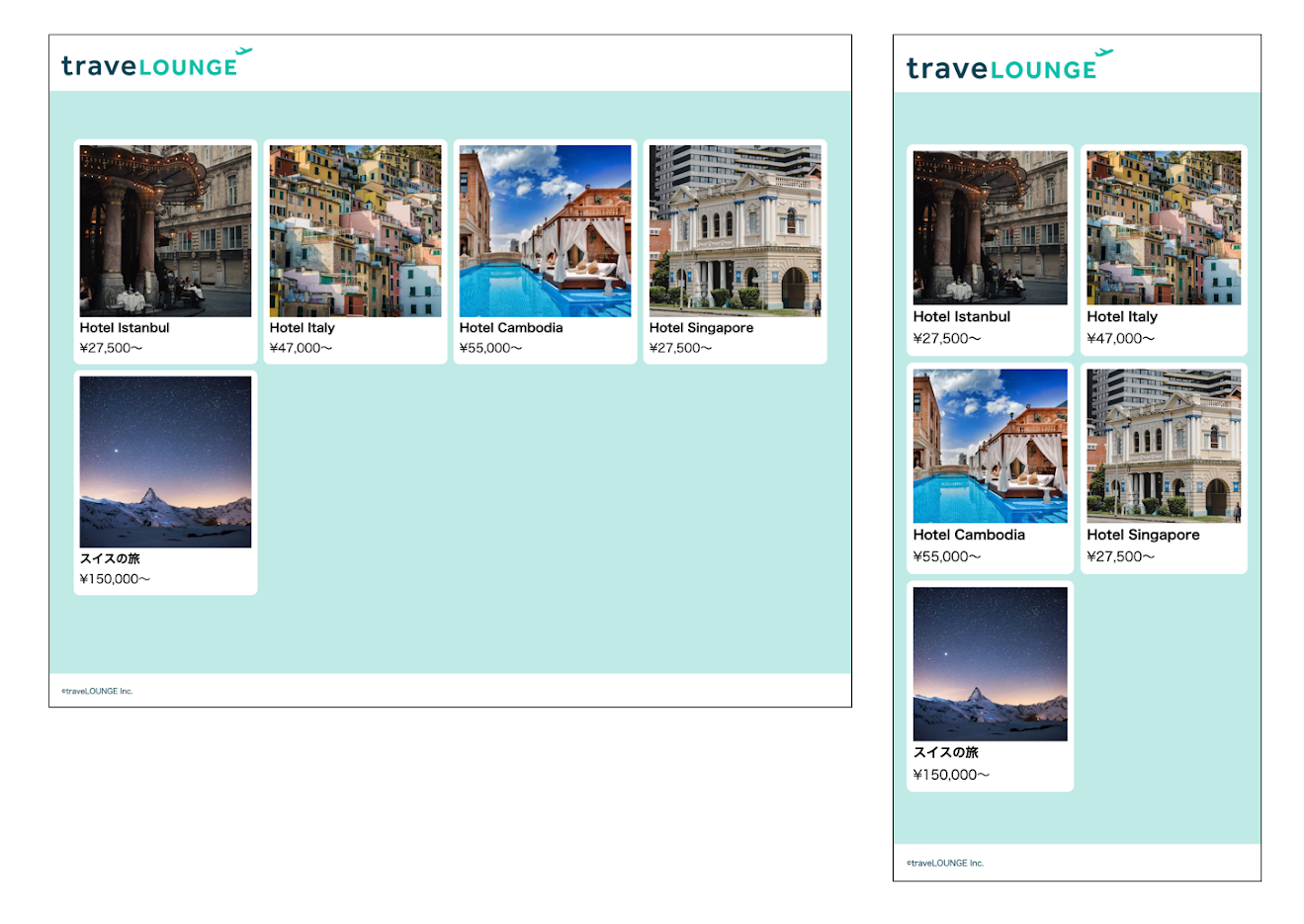1304x924 pixels.
Task: Click the ¥150,000〜 price in the desktop layout
Action: 115,579
